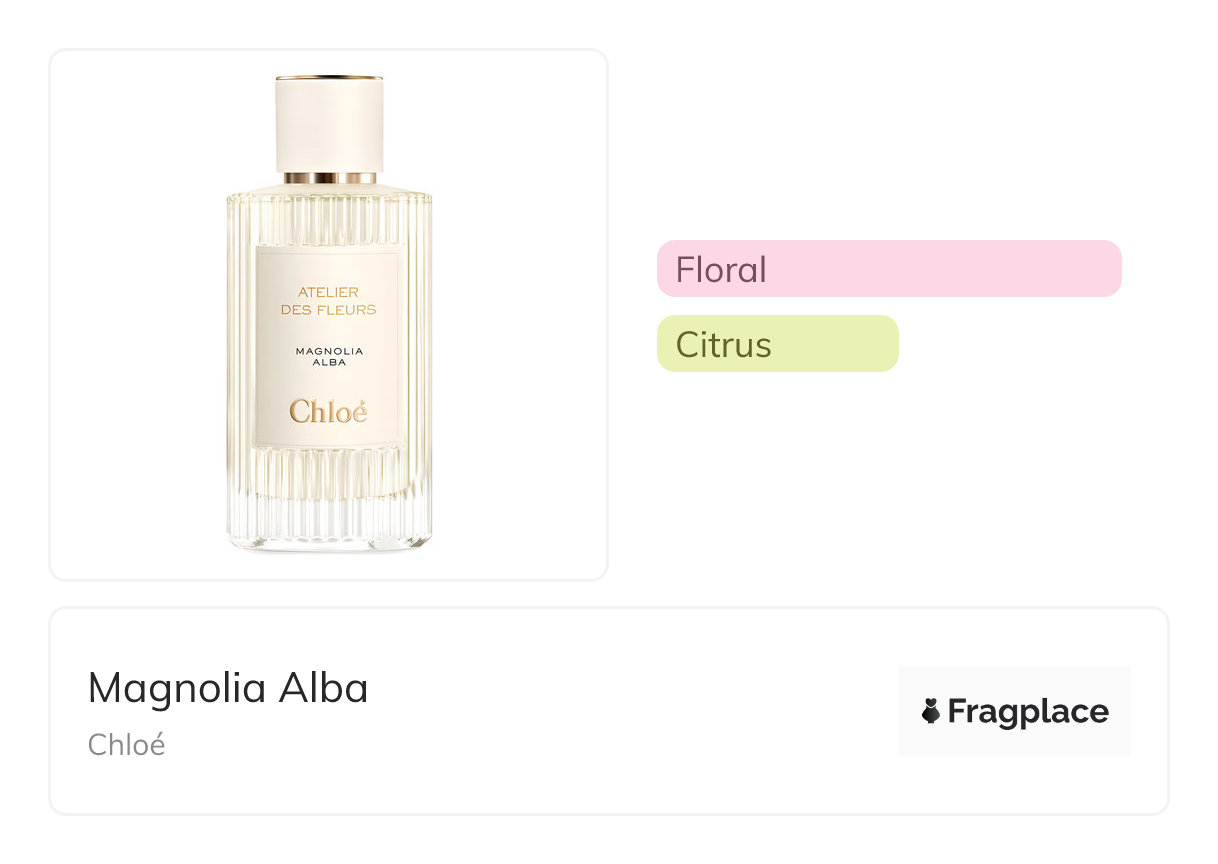1218x864 pixels.
Task: Click the Fragplace wordmark text
Action: [x=1028, y=712]
